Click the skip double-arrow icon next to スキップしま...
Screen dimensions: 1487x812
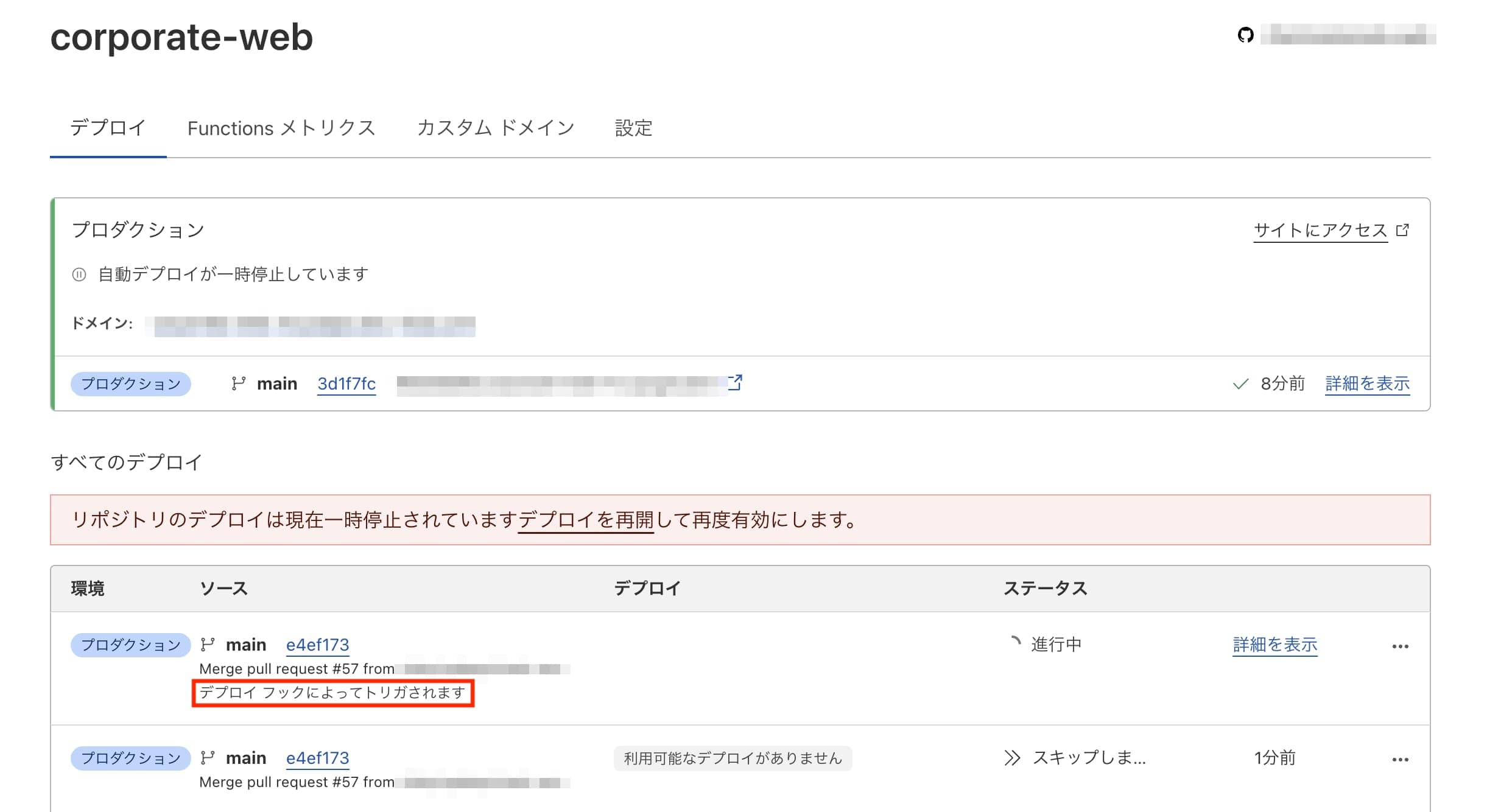click(x=1014, y=758)
